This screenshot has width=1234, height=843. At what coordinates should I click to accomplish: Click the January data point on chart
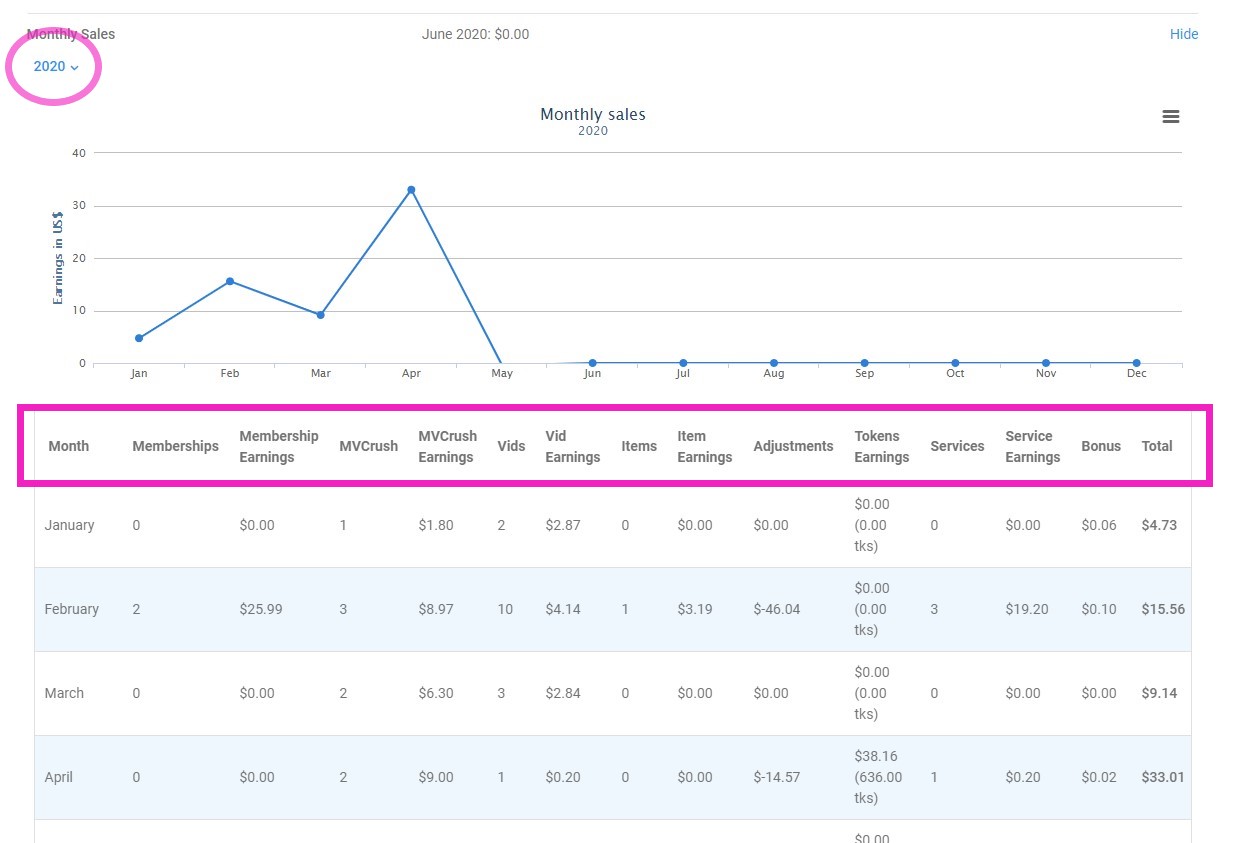click(x=139, y=338)
